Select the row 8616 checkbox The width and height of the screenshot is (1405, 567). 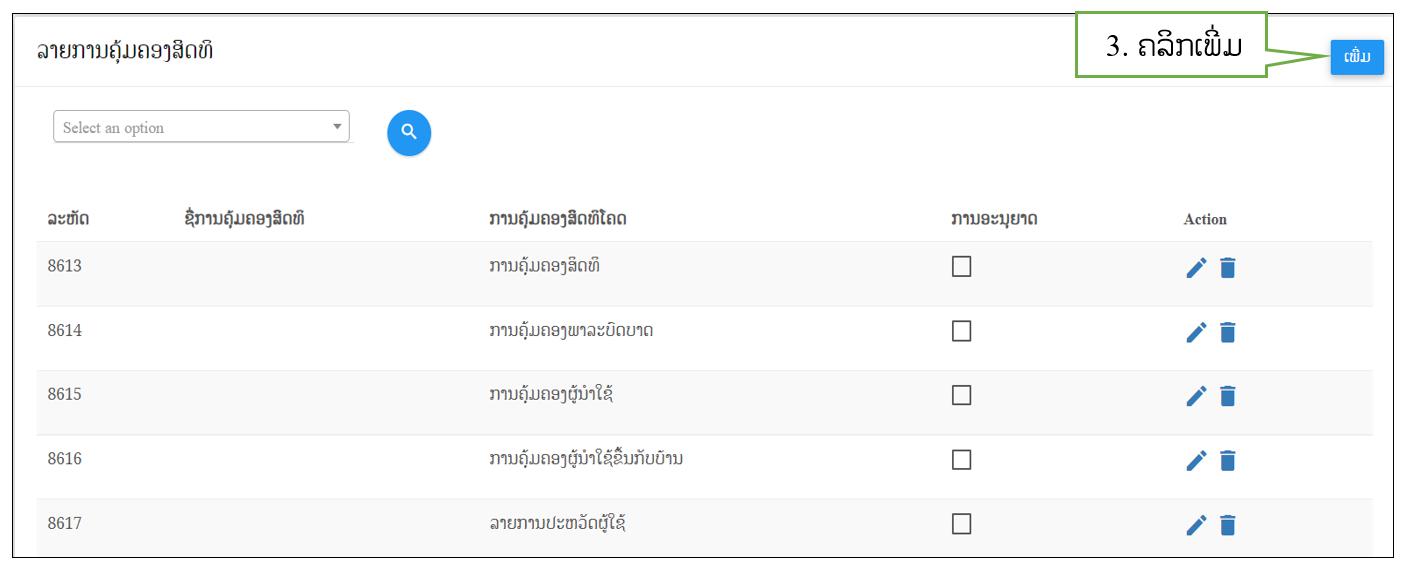962,459
